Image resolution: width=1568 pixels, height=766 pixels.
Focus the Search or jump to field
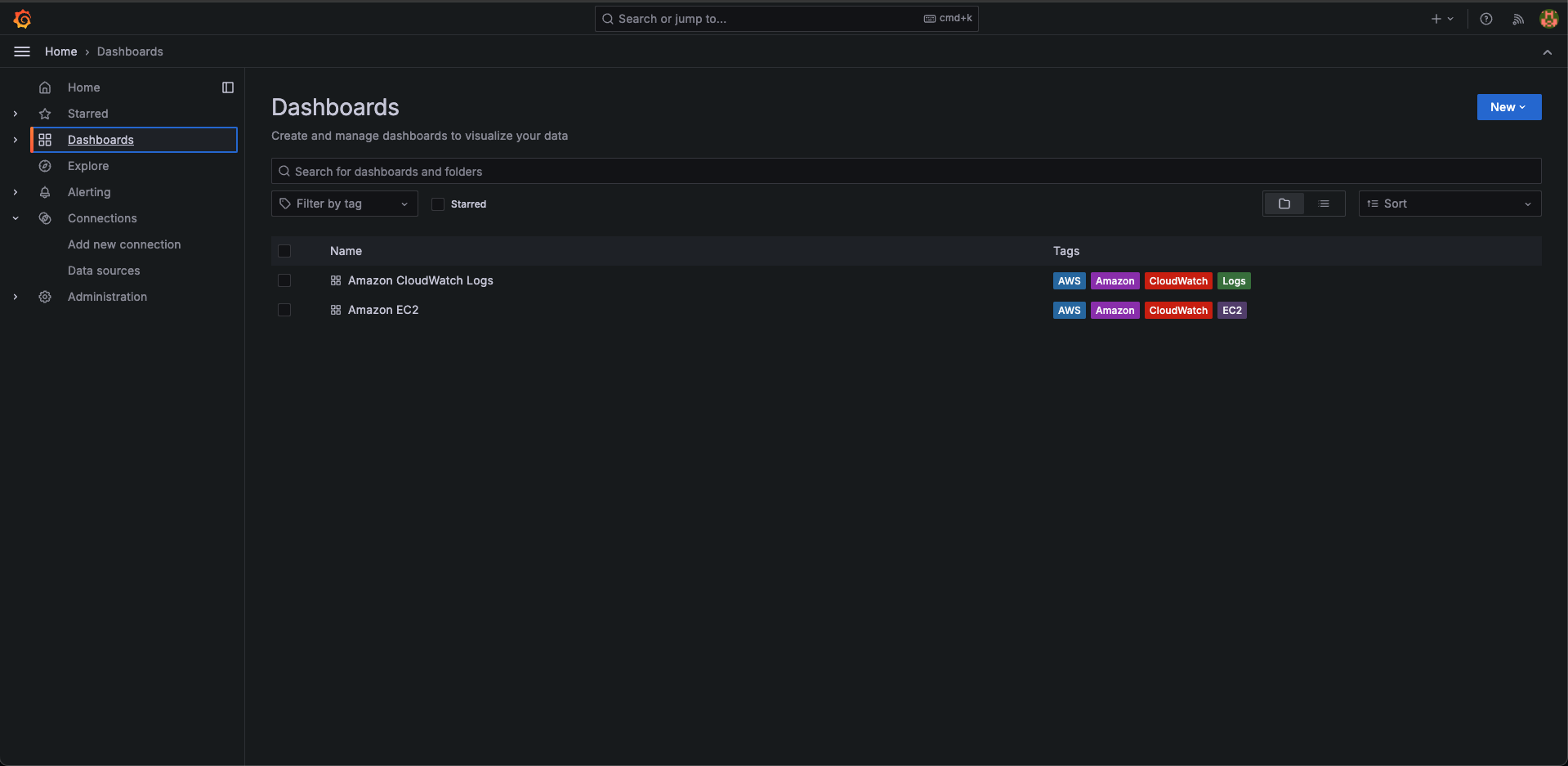786,19
